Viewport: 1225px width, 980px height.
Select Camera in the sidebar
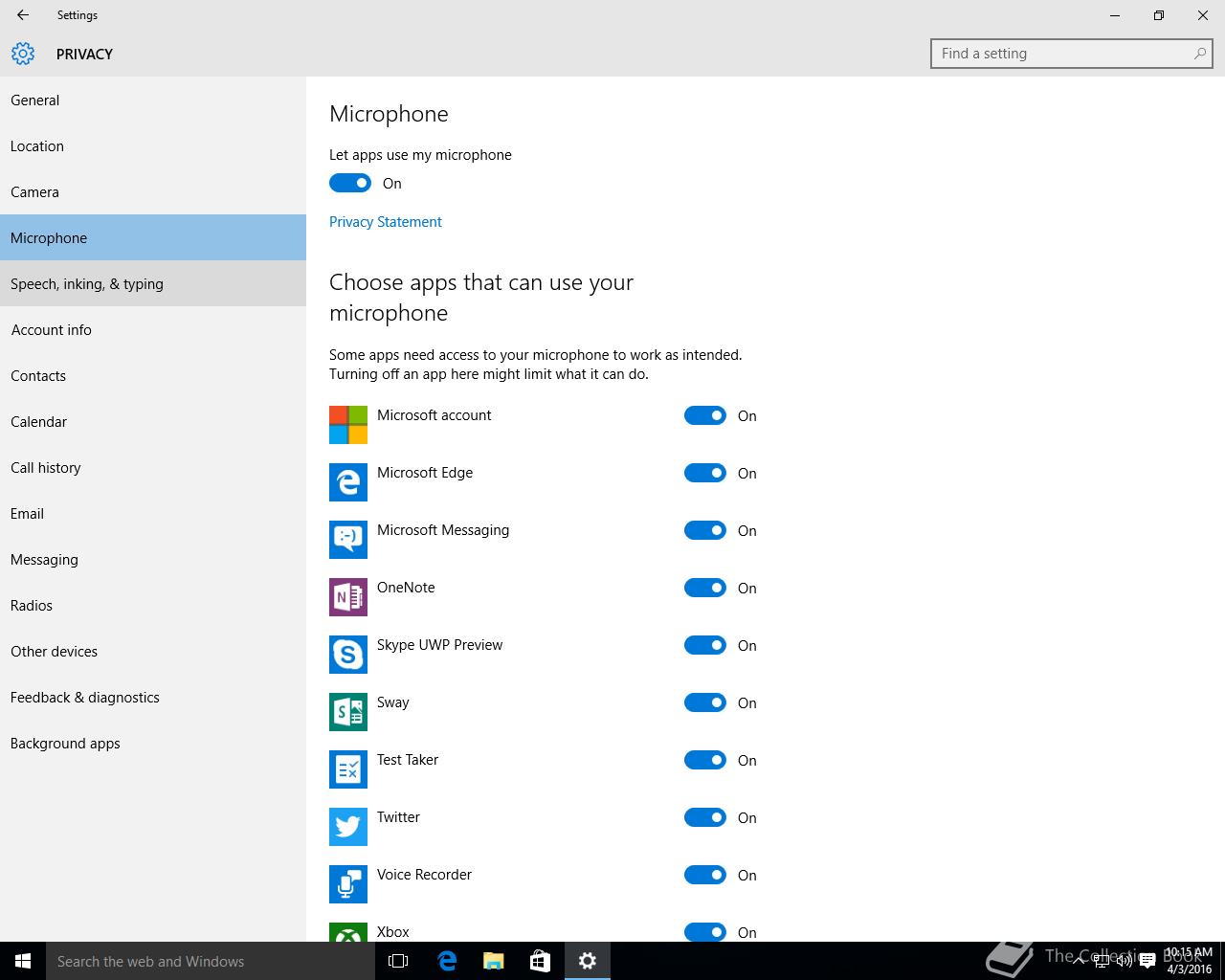153,191
